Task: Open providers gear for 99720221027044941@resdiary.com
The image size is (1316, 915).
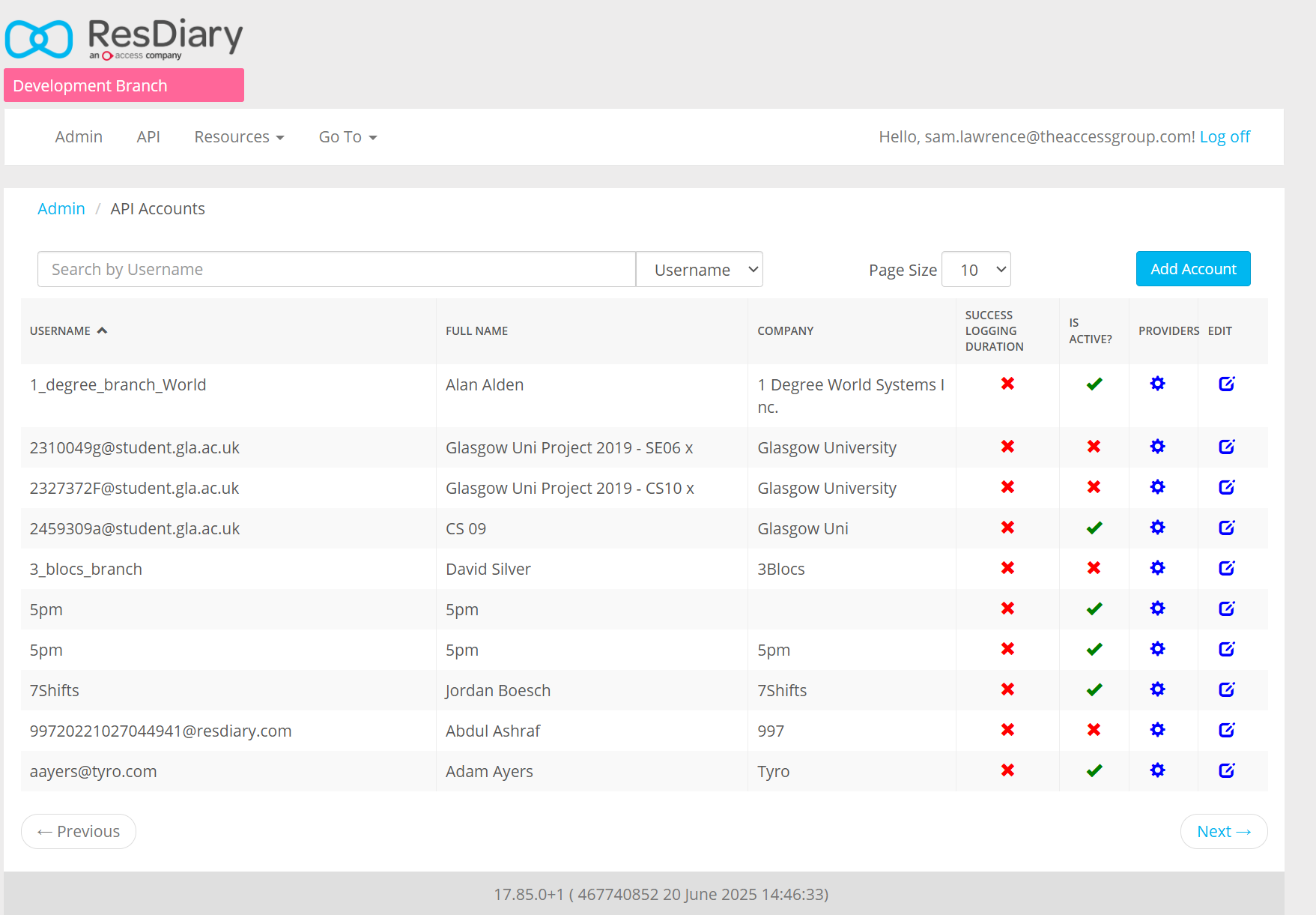Action: click(1157, 730)
